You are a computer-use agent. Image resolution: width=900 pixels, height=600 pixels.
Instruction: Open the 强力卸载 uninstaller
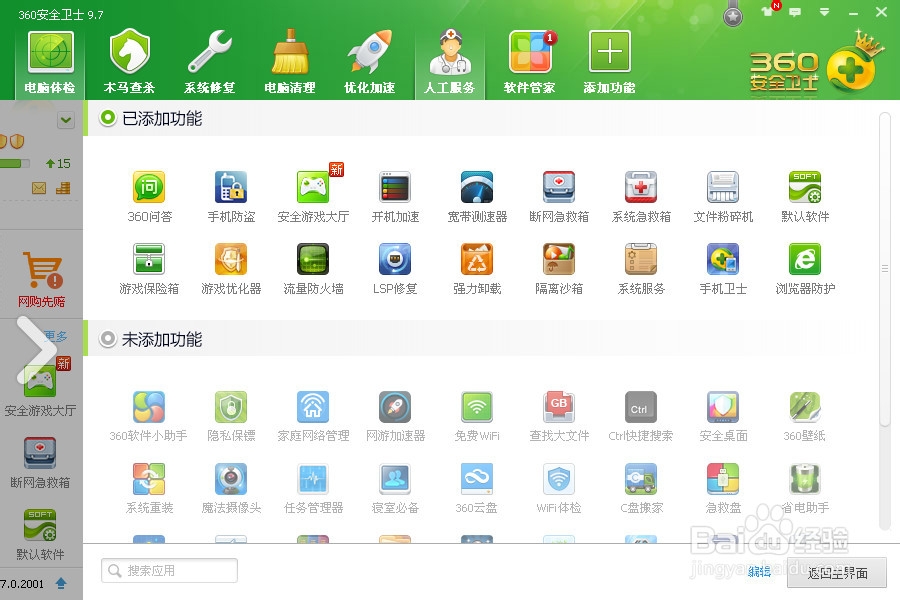coord(477,269)
